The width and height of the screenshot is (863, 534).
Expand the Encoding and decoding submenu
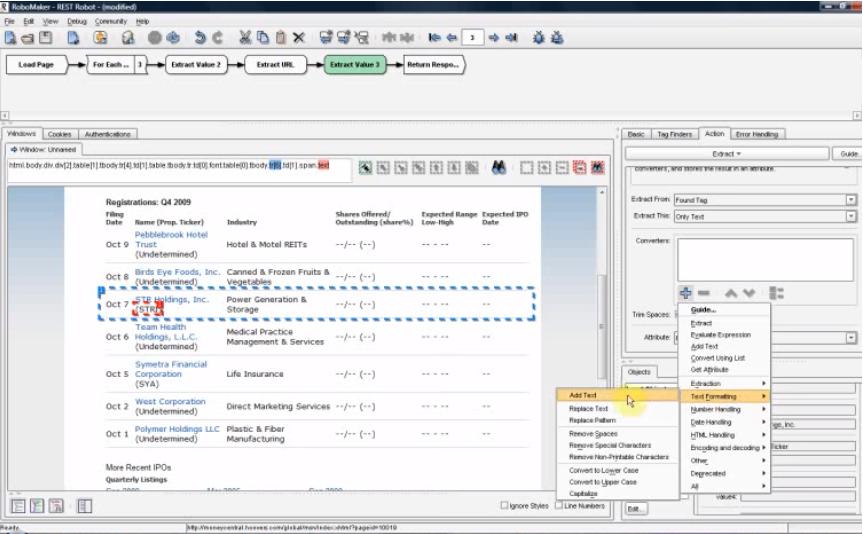coord(725,448)
